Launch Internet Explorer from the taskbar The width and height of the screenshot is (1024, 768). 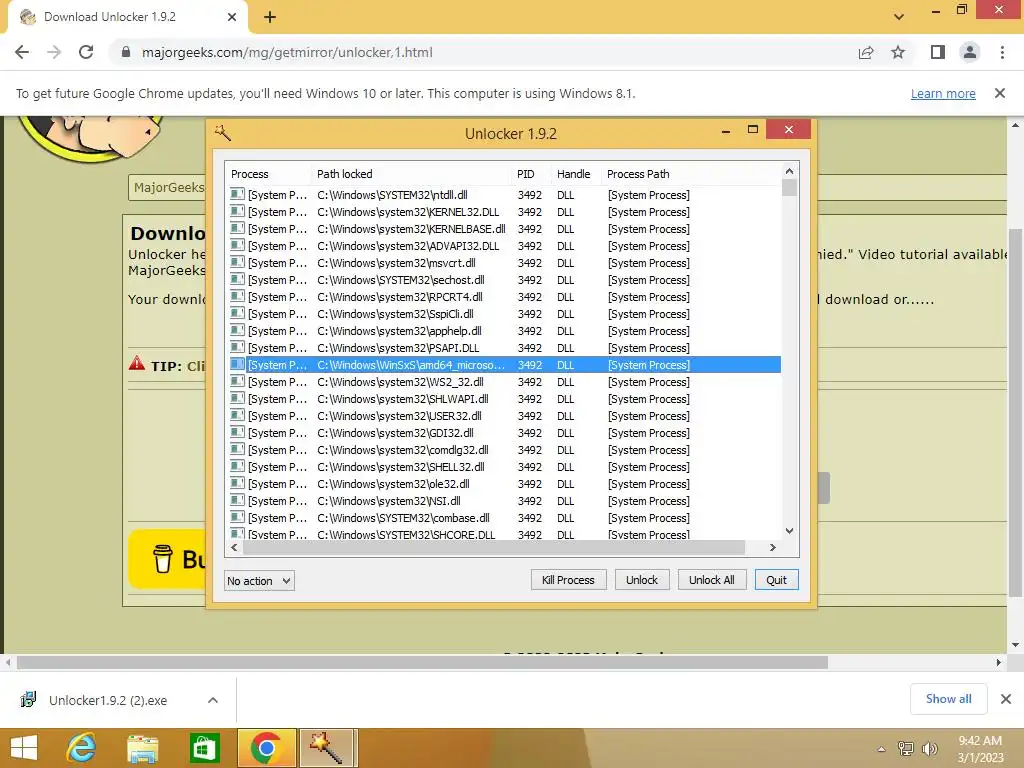[82, 748]
